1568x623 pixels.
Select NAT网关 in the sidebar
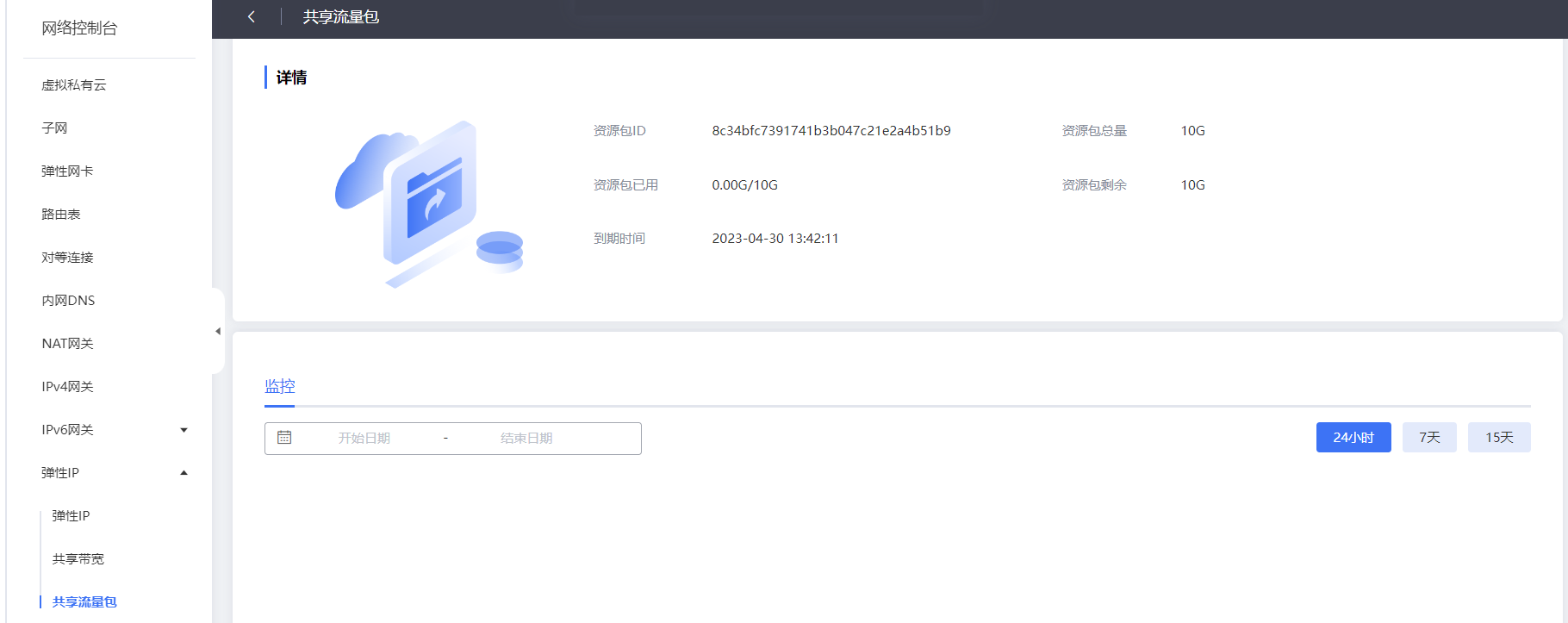[x=67, y=344]
